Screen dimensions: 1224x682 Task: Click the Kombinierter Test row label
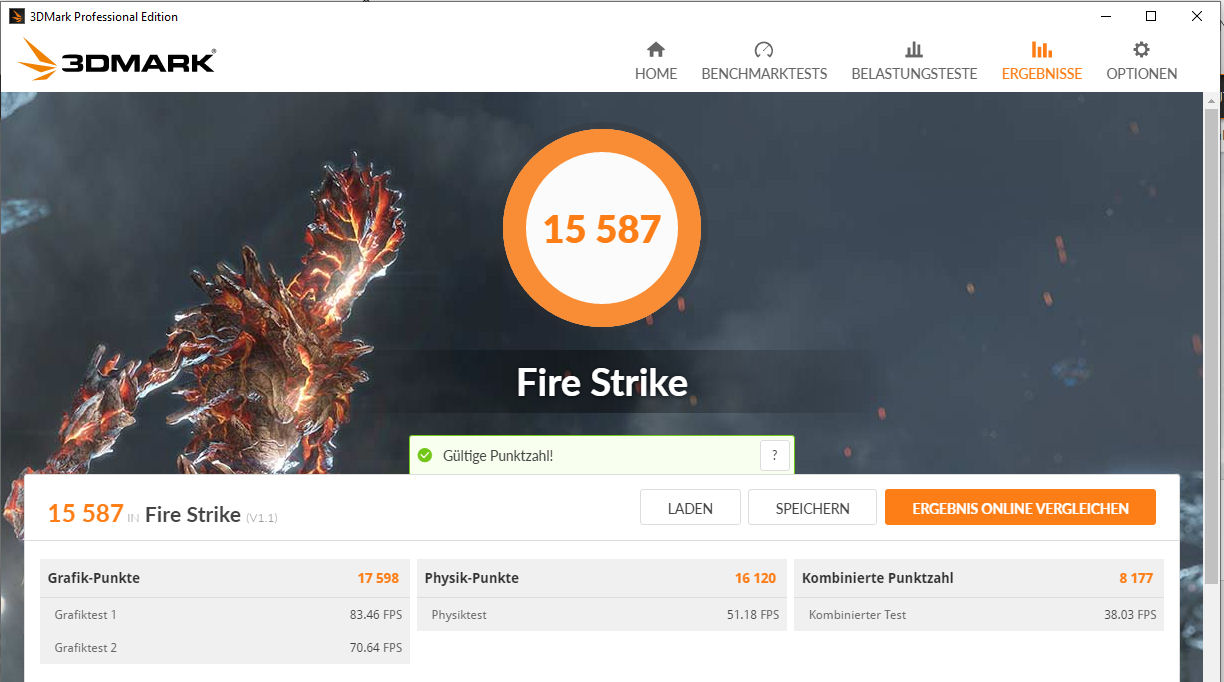point(858,615)
